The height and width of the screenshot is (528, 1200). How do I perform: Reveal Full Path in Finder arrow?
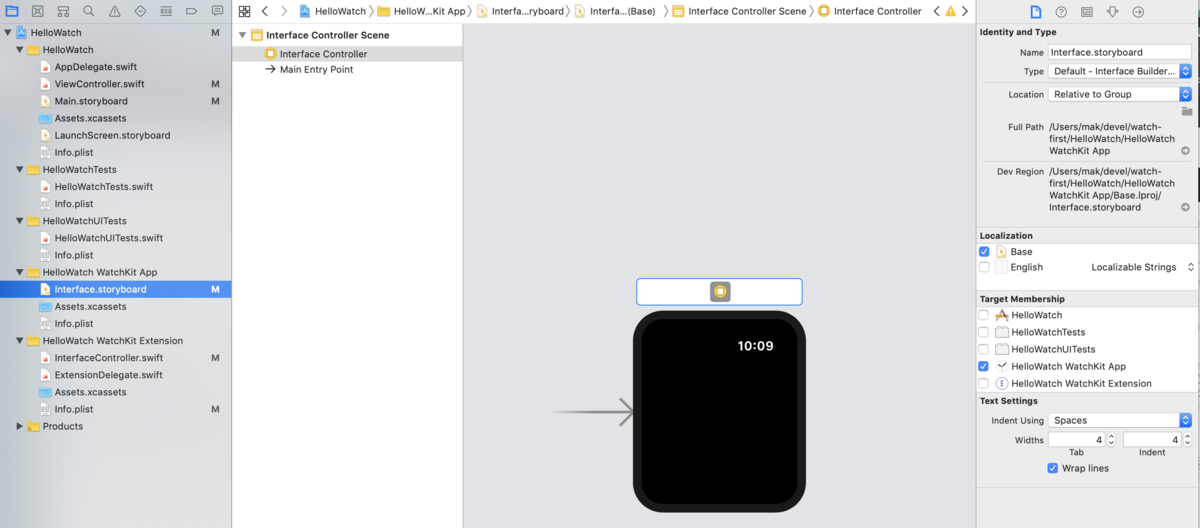(1186, 151)
